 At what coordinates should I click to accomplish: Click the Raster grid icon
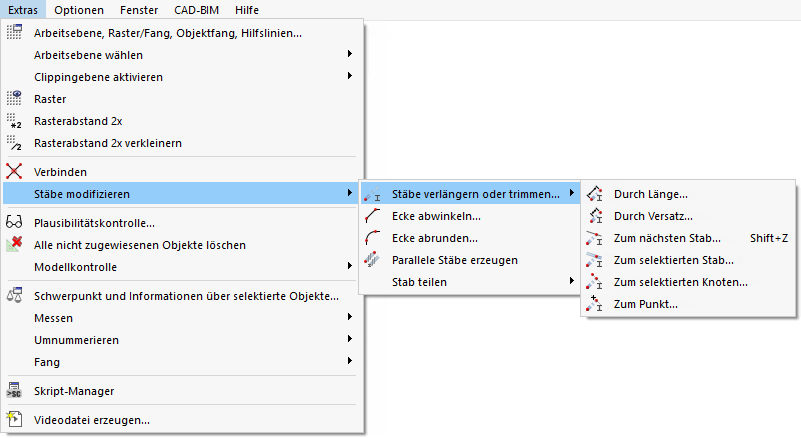click(x=14, y=98)
